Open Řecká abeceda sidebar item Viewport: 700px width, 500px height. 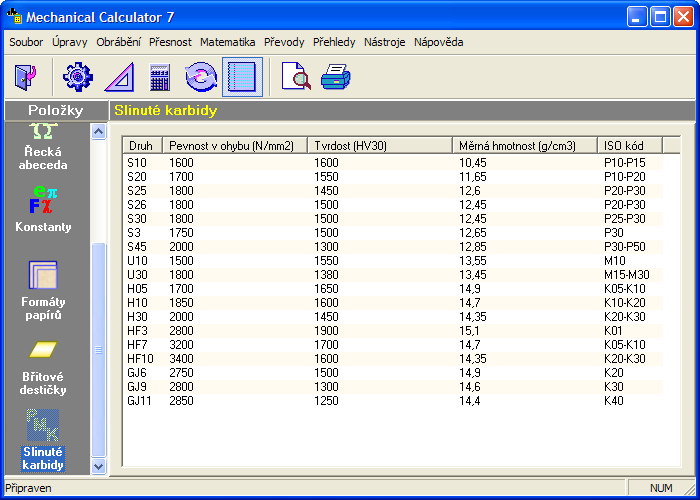pyautogui.click(x=43, y=147)
